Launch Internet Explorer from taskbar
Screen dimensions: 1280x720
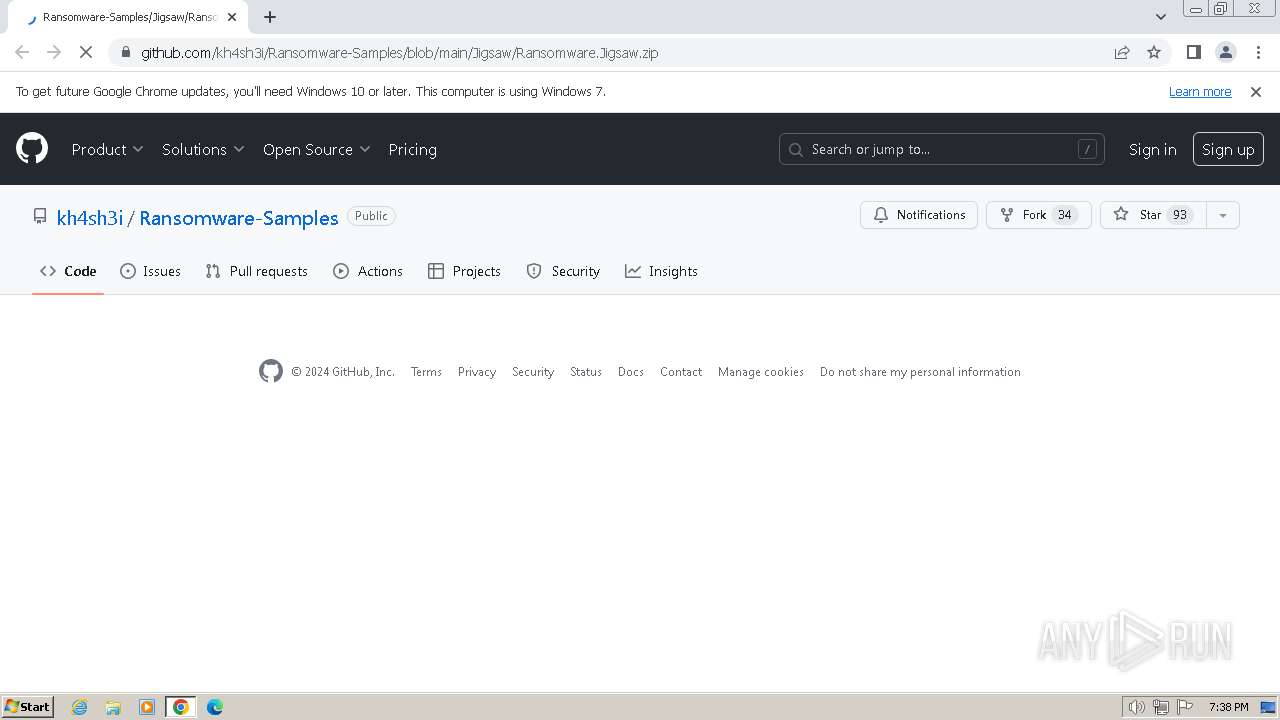point(80,707)
